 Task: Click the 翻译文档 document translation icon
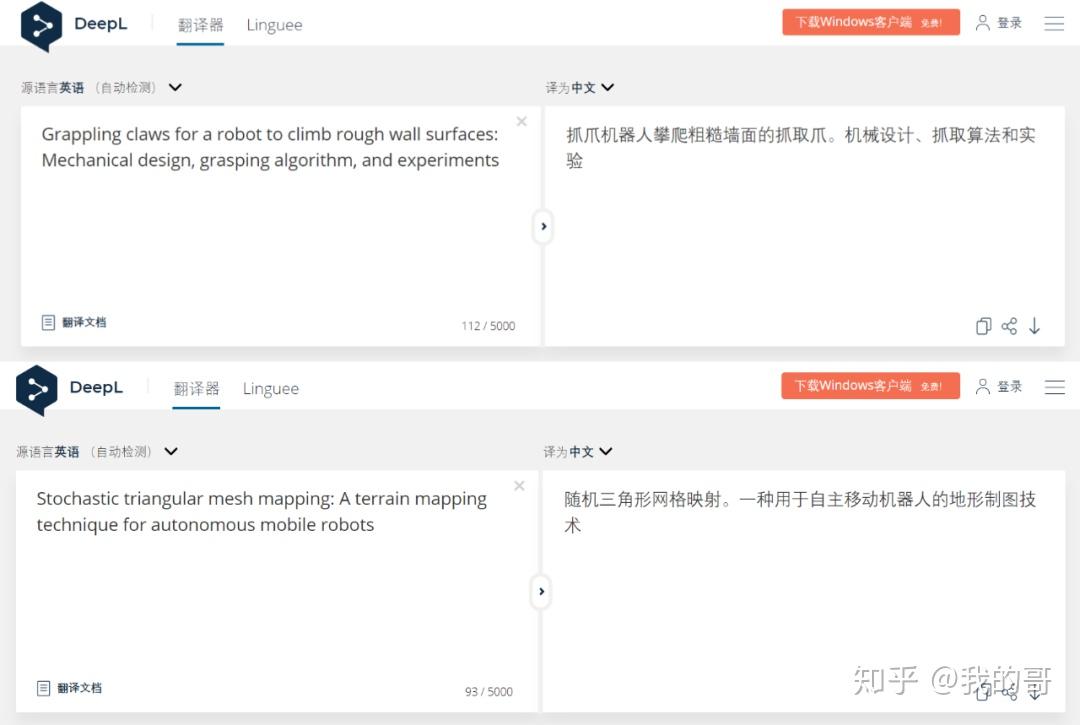pos(47,322)
